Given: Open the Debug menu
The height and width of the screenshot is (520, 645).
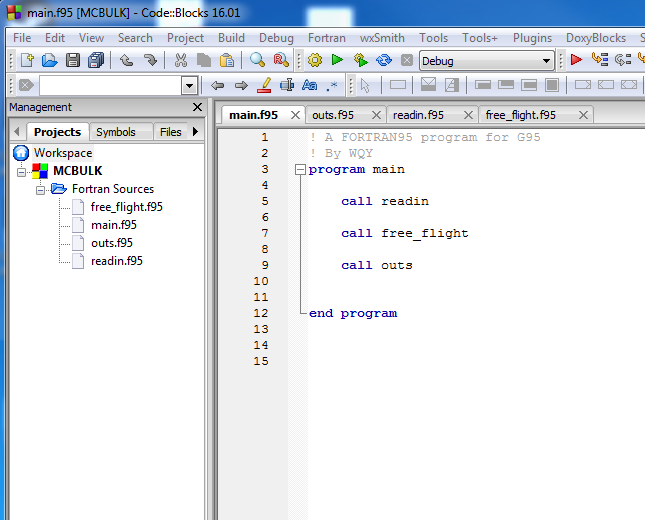Looking at the screenshot, I should pos(276,38).
